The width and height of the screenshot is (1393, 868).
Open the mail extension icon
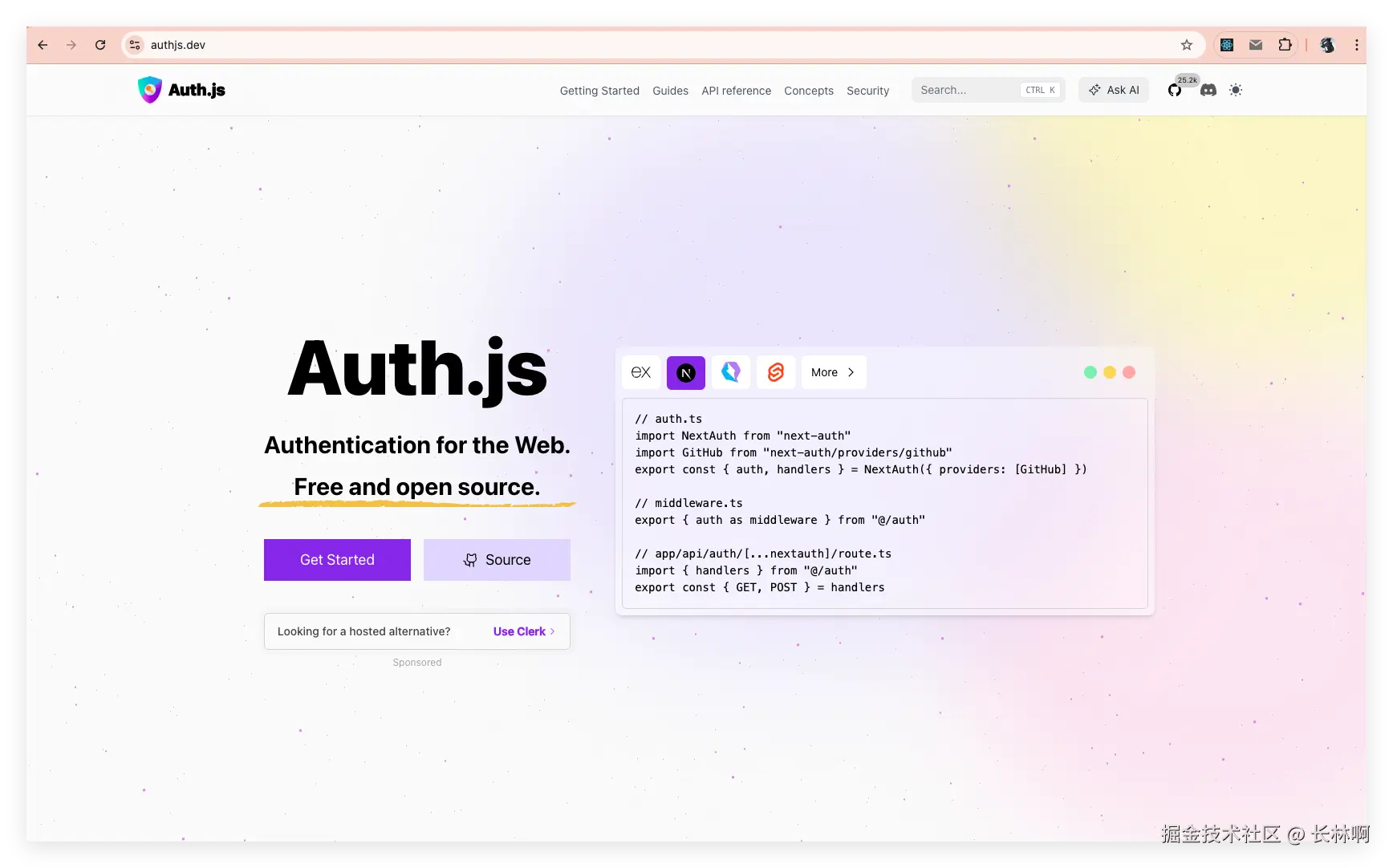pyautogui.click(x=1256, y=45)
